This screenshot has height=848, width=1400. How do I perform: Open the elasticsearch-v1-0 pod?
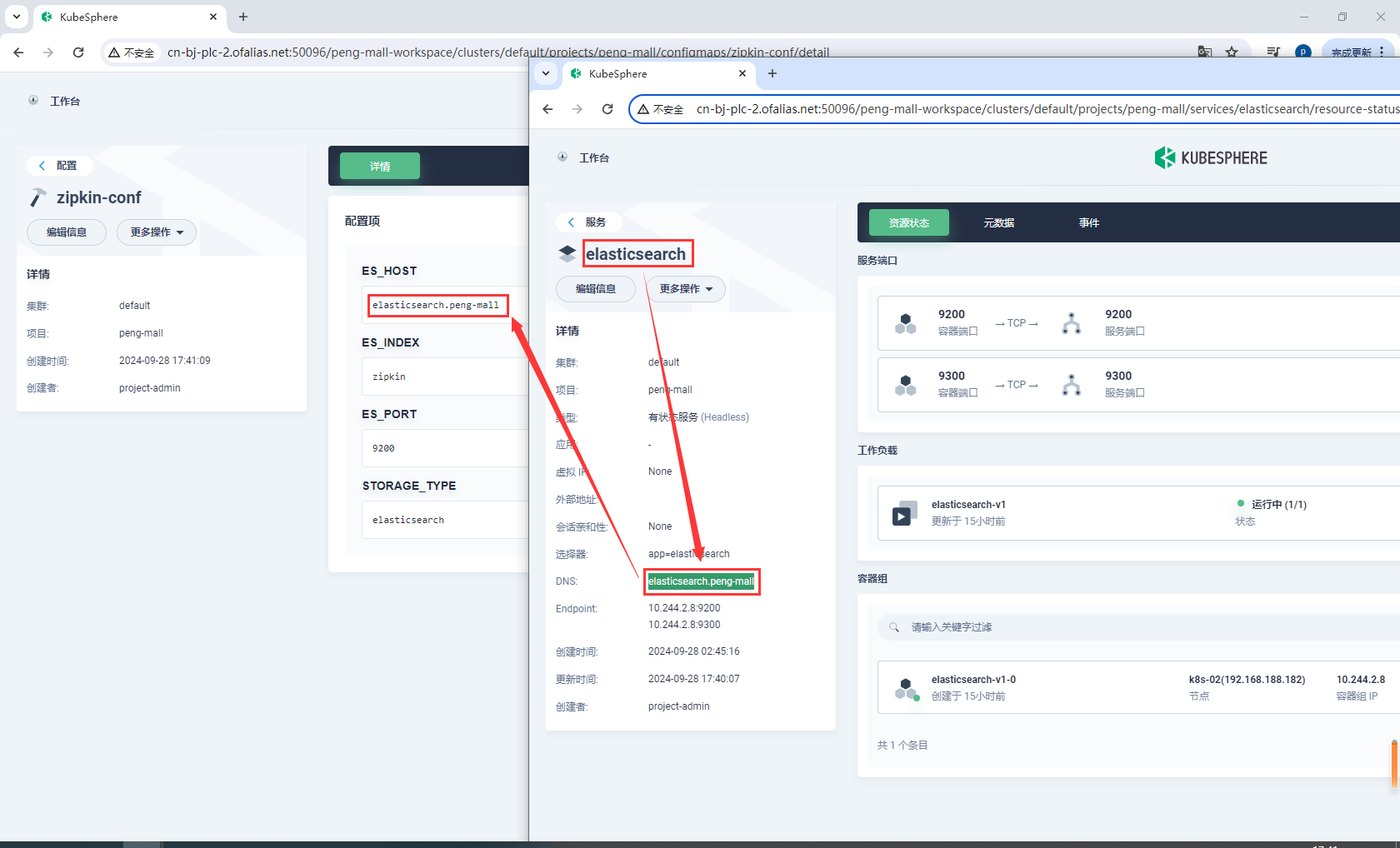tap(973, 680)
